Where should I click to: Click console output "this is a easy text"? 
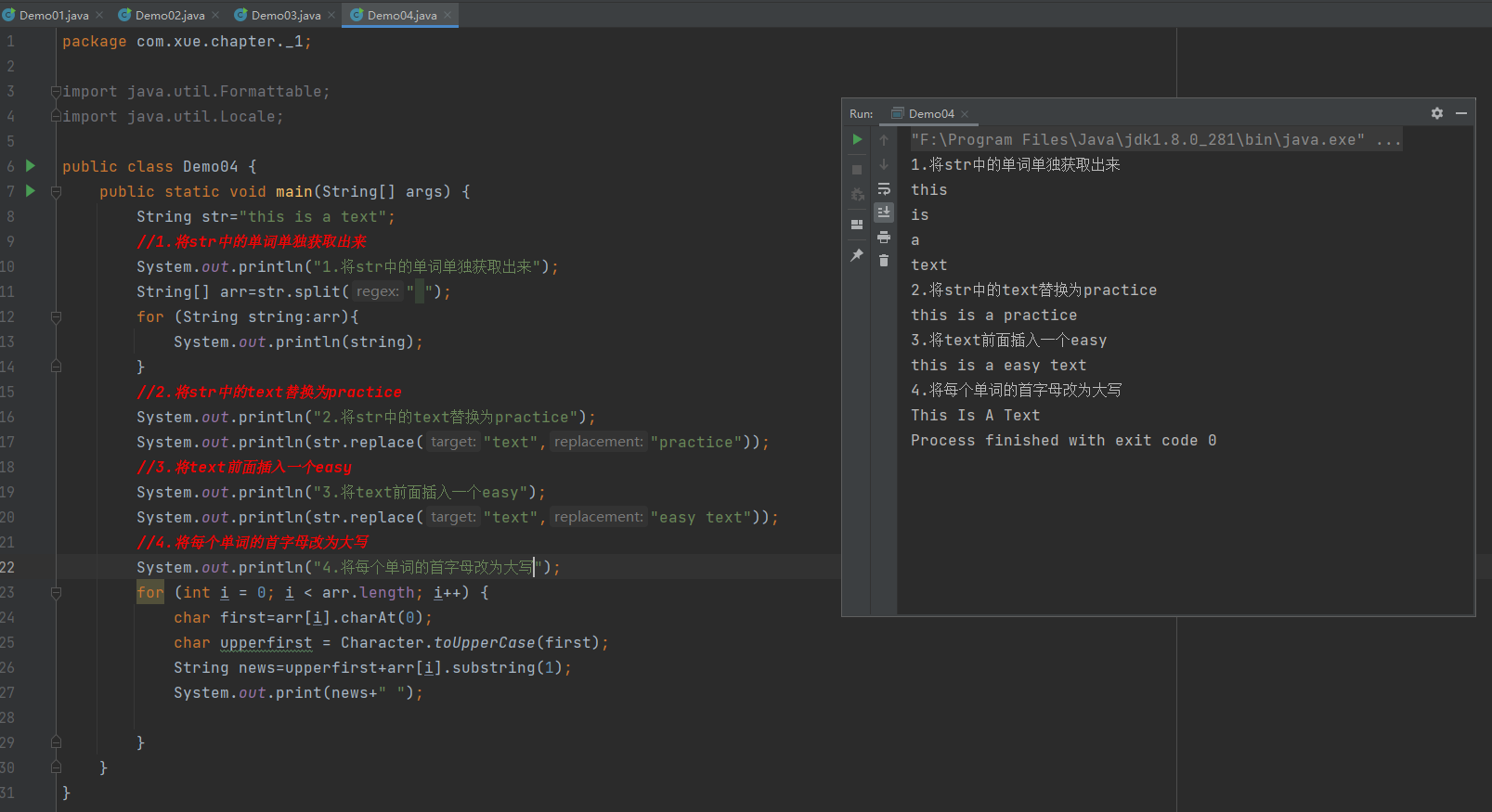coord(998,366)
